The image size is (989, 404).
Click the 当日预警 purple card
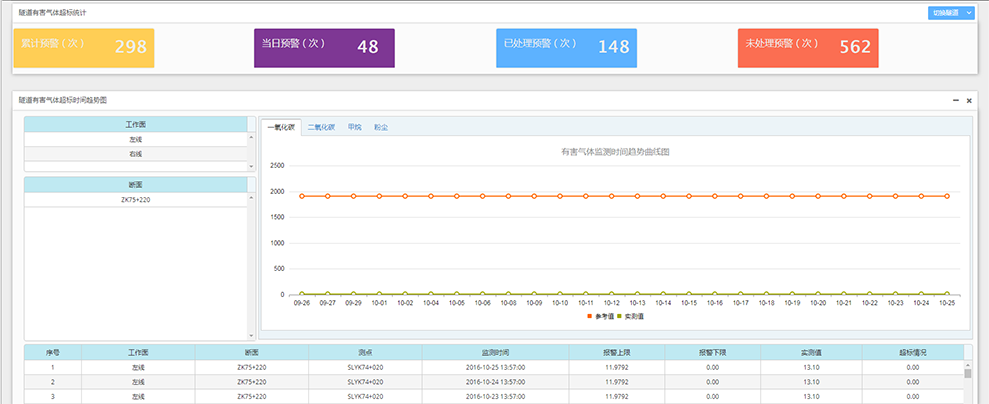pyautogui.click(x=325, y=47)
